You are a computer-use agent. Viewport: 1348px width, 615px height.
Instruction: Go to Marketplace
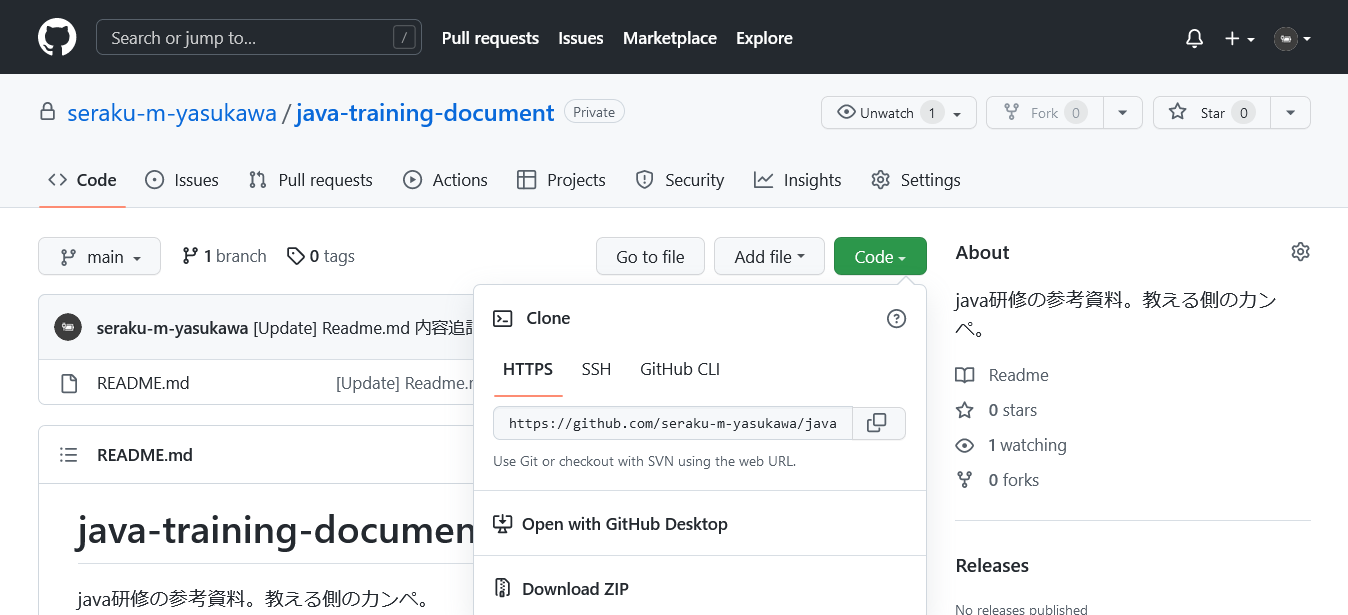(670, 38)
